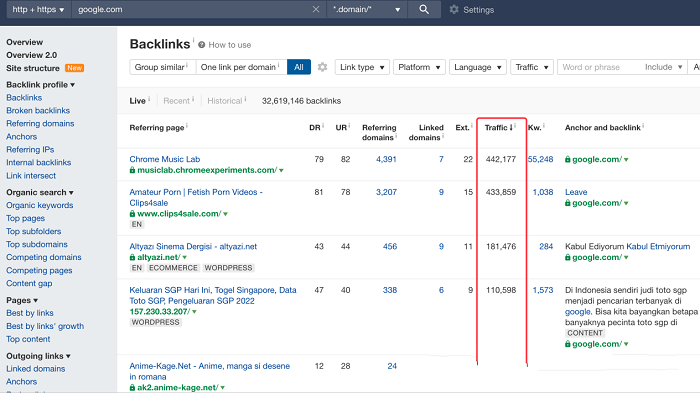
Task: Select the All links toggle
Action: (299, 67)
